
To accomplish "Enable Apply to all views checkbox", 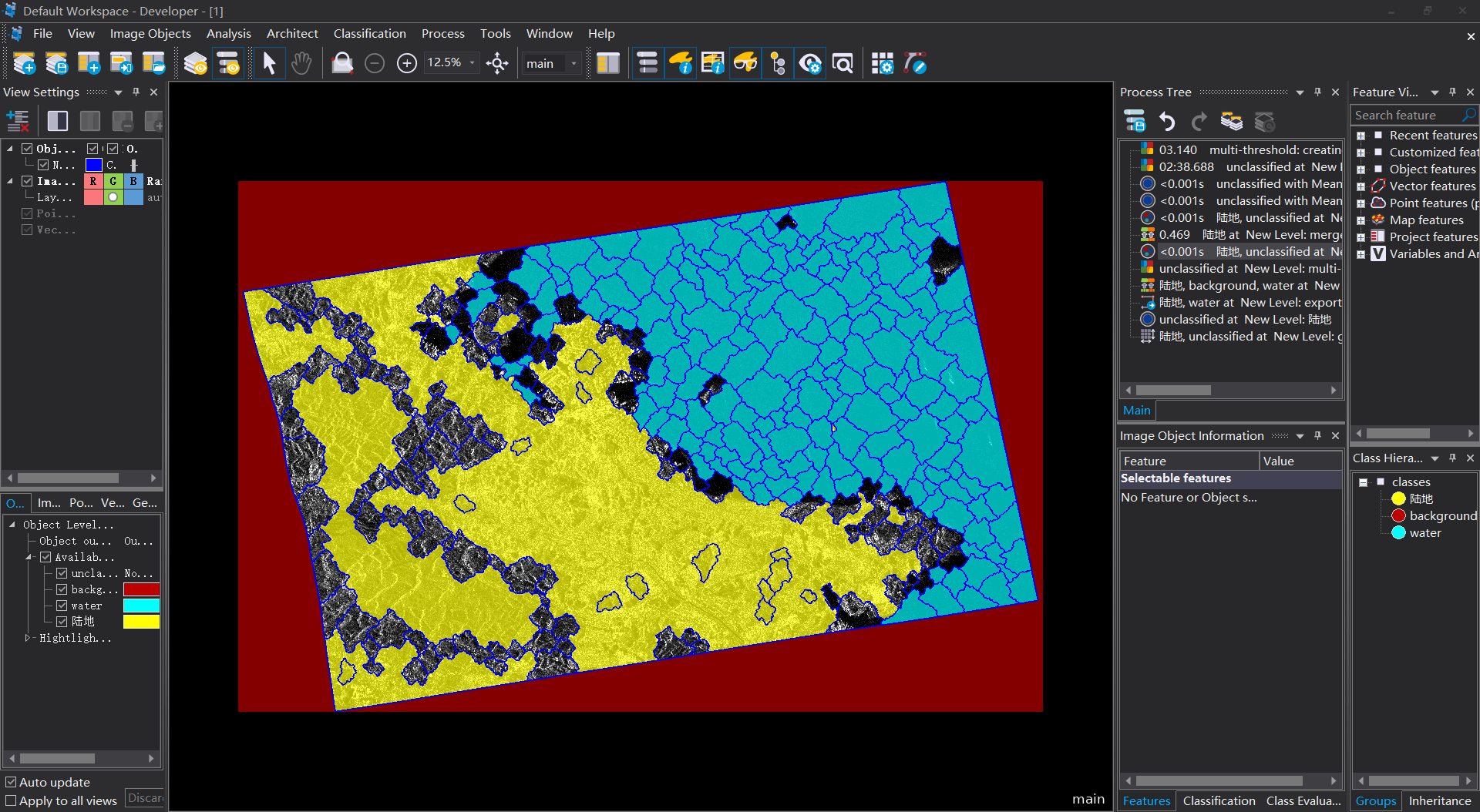I will coord(11,800).
